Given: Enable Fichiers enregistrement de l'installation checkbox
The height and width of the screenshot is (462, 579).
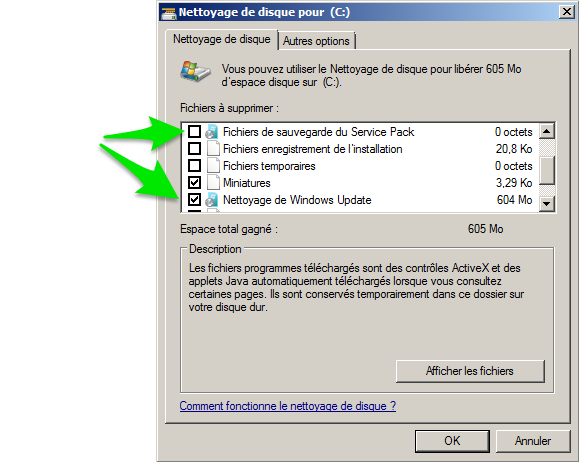Looking at the screenshot, I should [x=195, y=148].
